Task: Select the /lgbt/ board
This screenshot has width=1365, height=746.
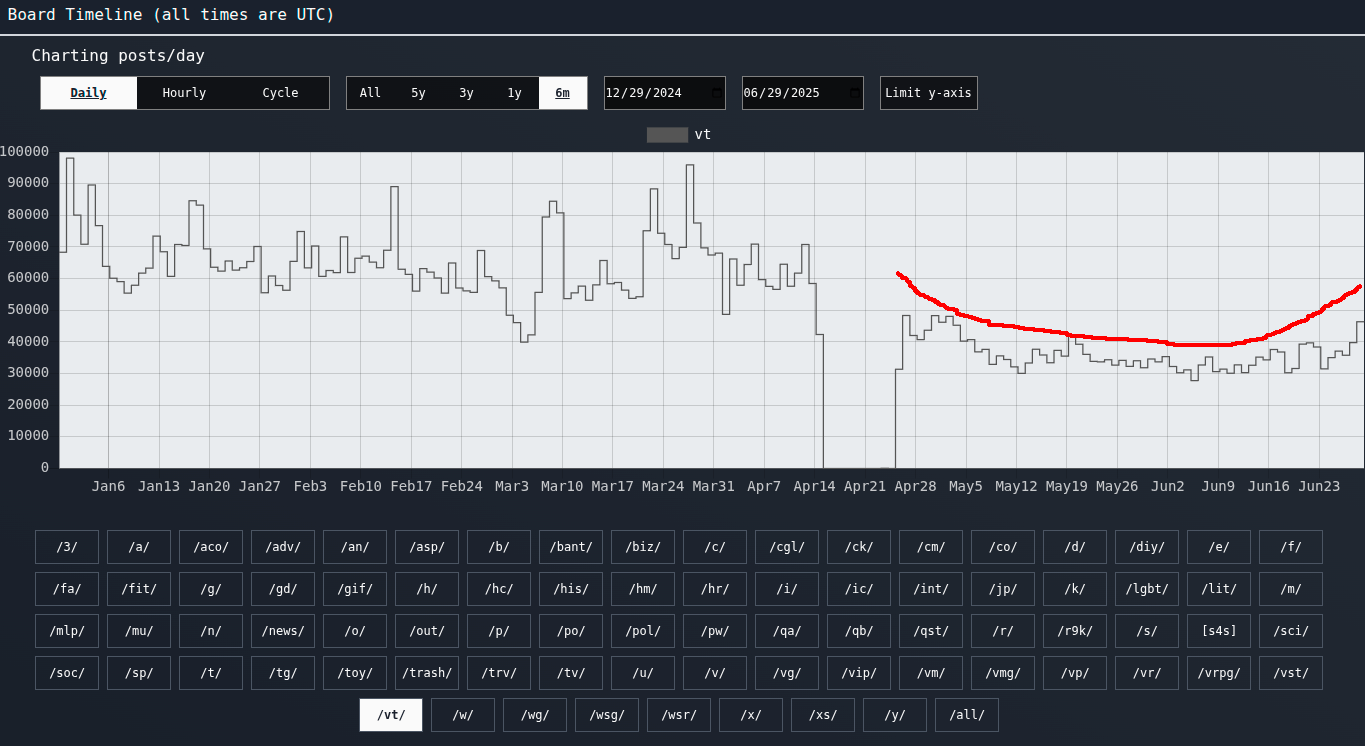Action: click(1147, 589)
